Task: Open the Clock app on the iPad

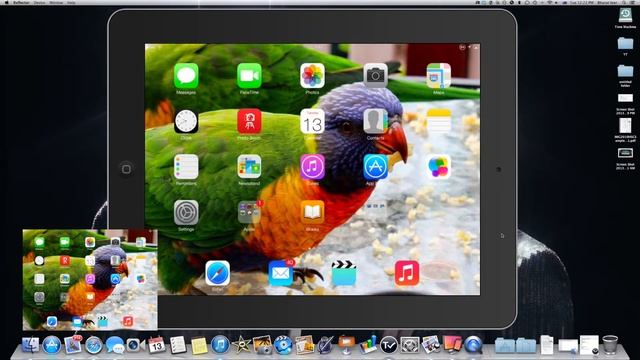Action: point(186,121)
